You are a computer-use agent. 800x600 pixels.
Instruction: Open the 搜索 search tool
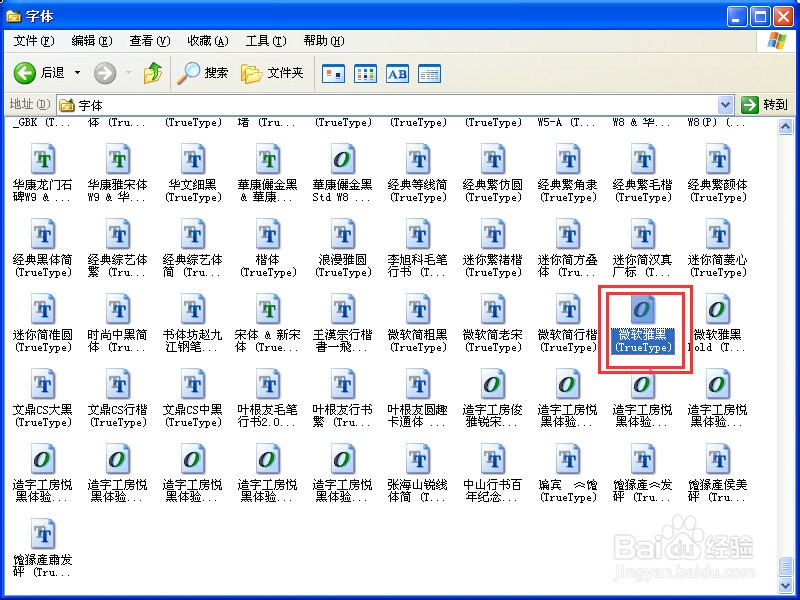(203, 73)
